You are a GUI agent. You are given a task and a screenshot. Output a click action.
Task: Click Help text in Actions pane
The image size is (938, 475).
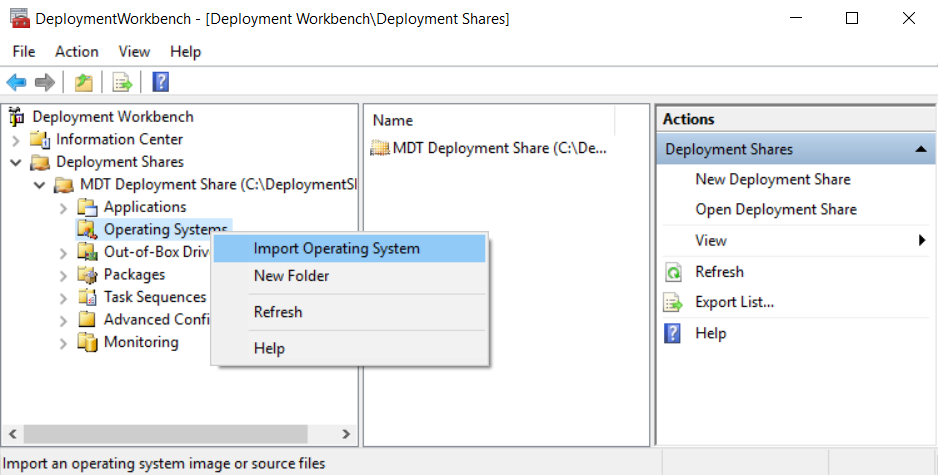pyautogui.click(x=711, y=333)
